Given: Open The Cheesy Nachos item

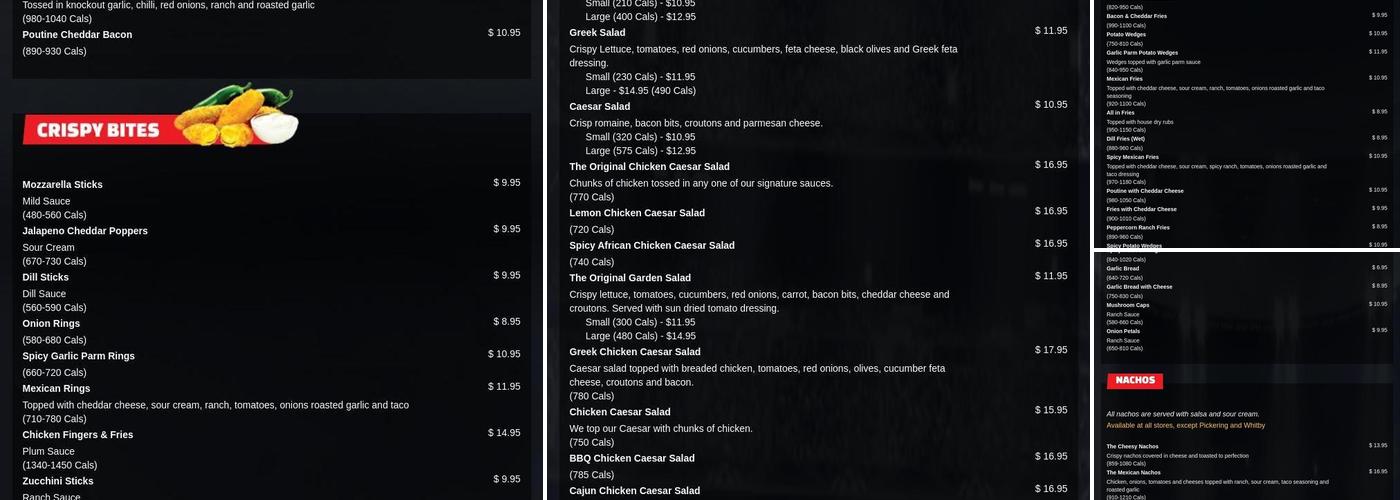Looking at the screenshot, I should click(x=1132, y=446).
